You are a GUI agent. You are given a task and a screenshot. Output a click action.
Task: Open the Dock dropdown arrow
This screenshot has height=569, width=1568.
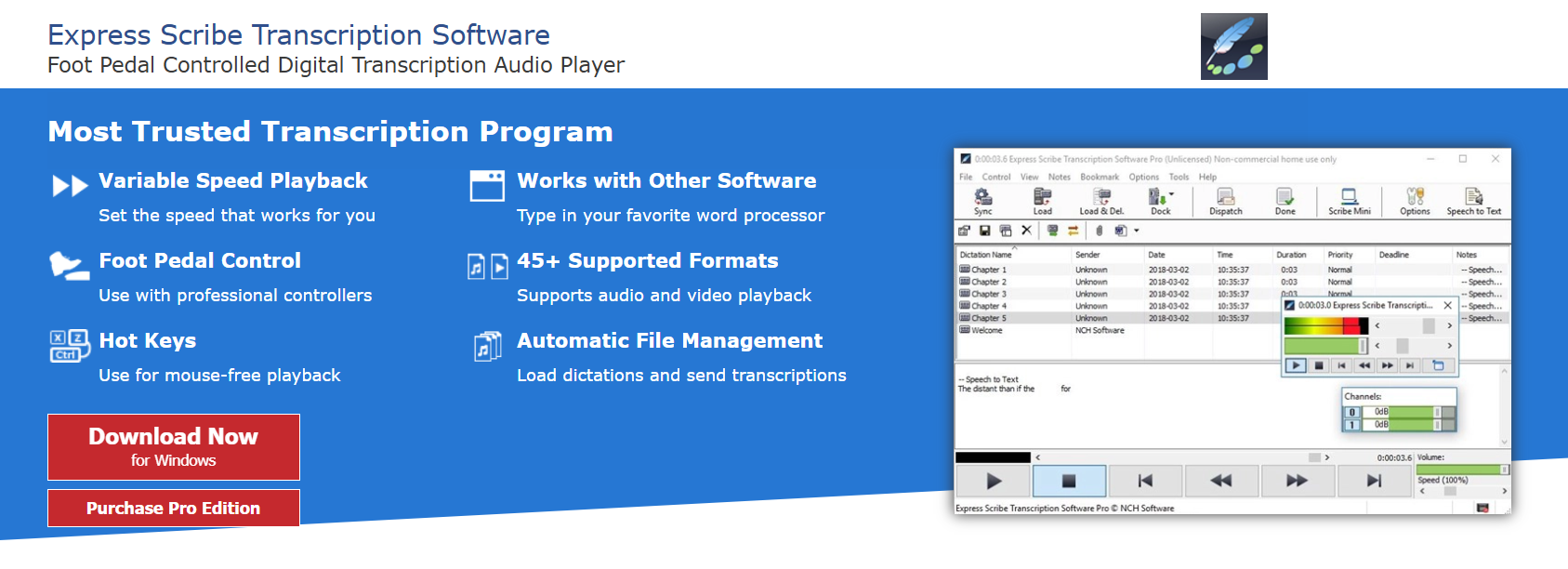point(1171,195)
